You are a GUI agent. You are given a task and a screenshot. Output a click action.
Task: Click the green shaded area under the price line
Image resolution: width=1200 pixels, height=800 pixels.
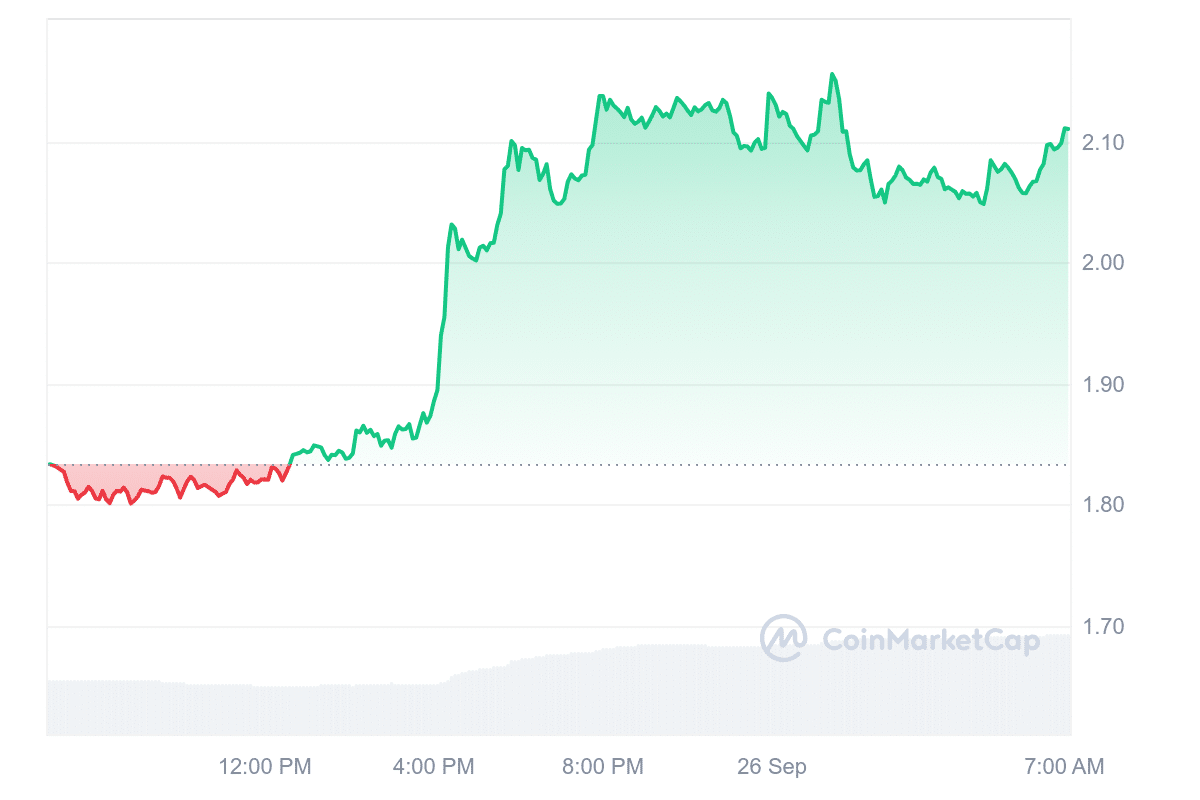[x=700, y=300]
